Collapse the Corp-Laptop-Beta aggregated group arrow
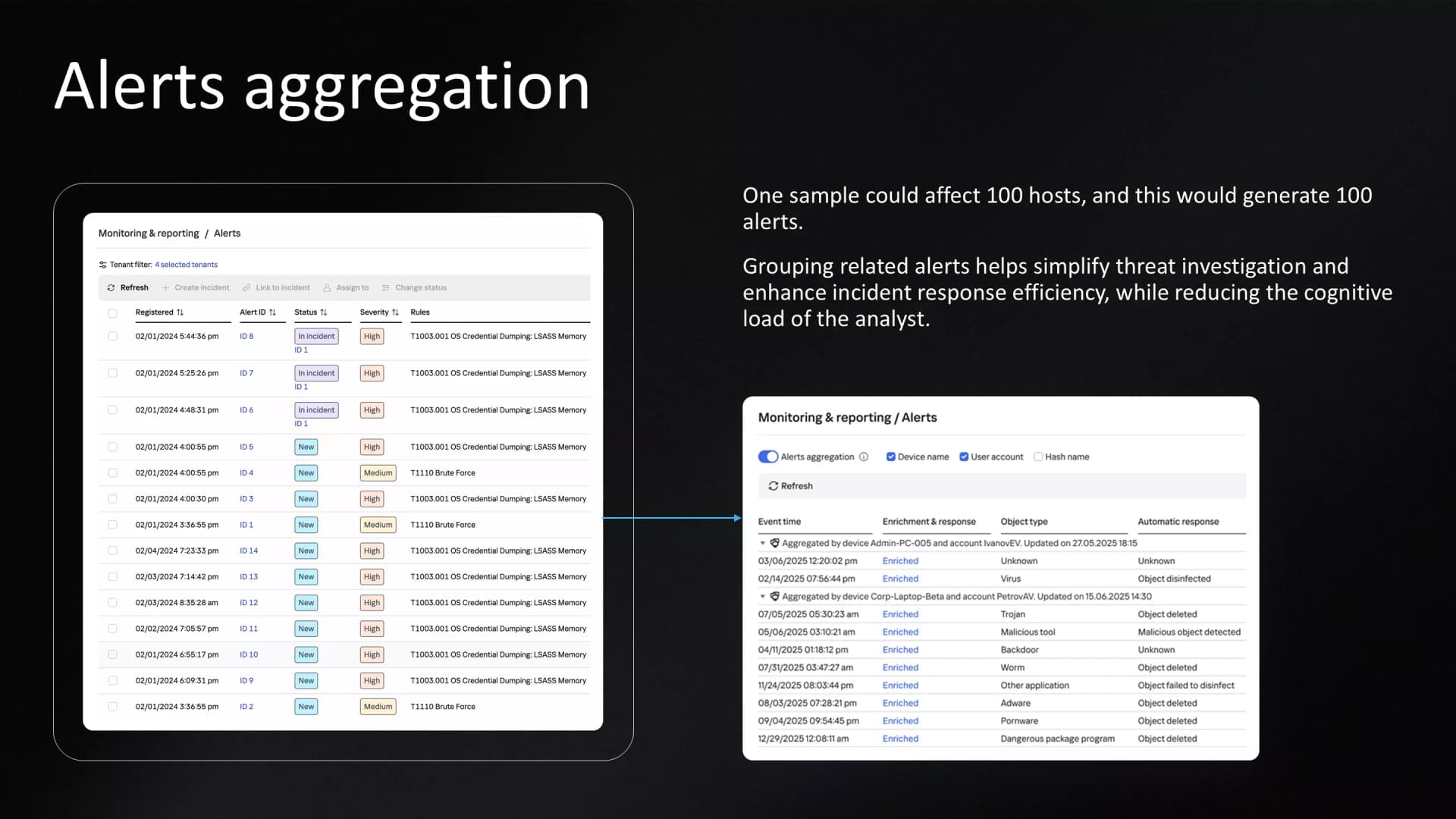The image size is (1456, 819). pos(763,597)
